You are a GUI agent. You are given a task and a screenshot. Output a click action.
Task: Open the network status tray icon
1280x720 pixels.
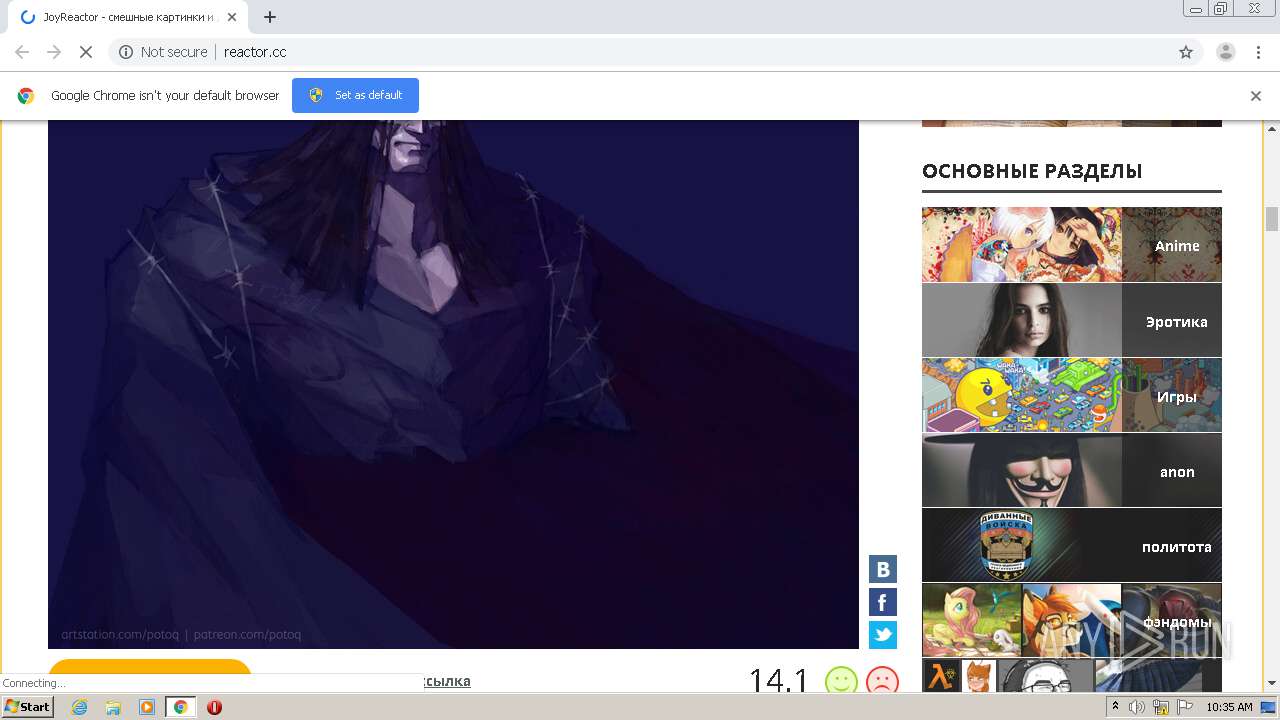pos(1161,707)
